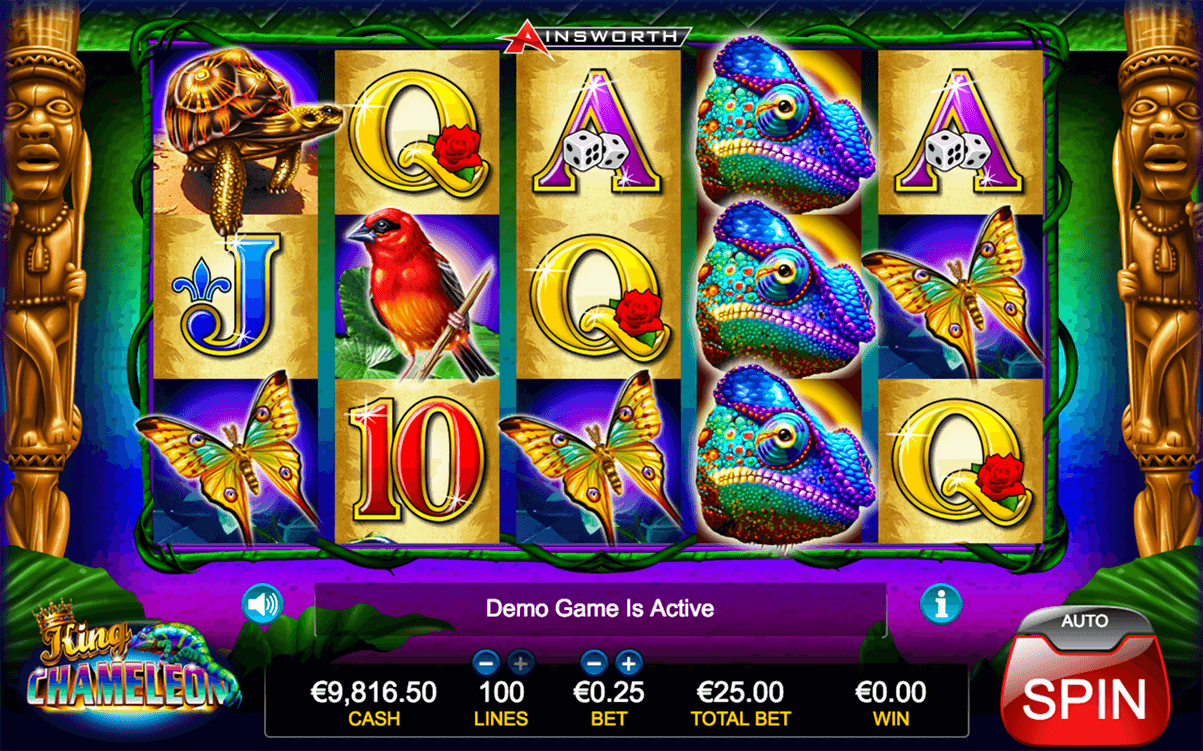
Task: Click the Demo Game Is Active banner
Action: (x=600, y=608)
